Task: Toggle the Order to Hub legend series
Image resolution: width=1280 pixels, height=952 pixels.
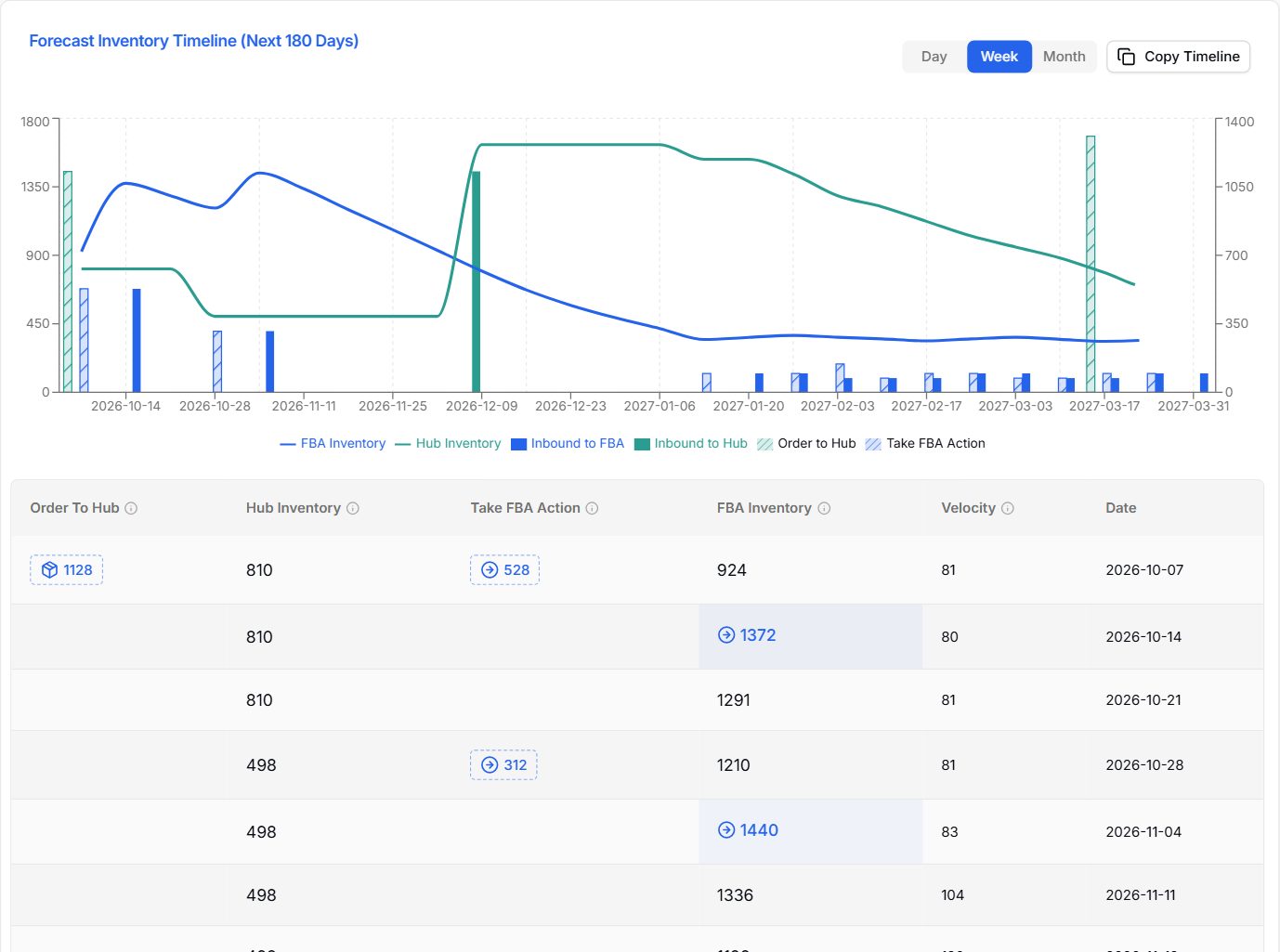Action: click(806, 444)
